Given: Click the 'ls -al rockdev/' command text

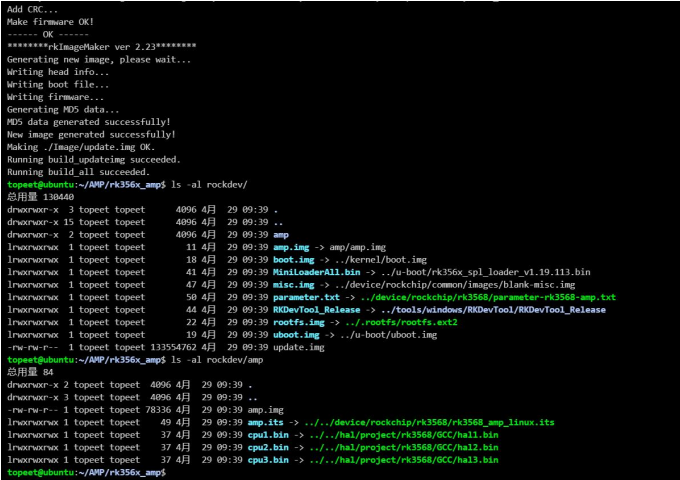Looking at the screenshot, I should click(209, 185).
